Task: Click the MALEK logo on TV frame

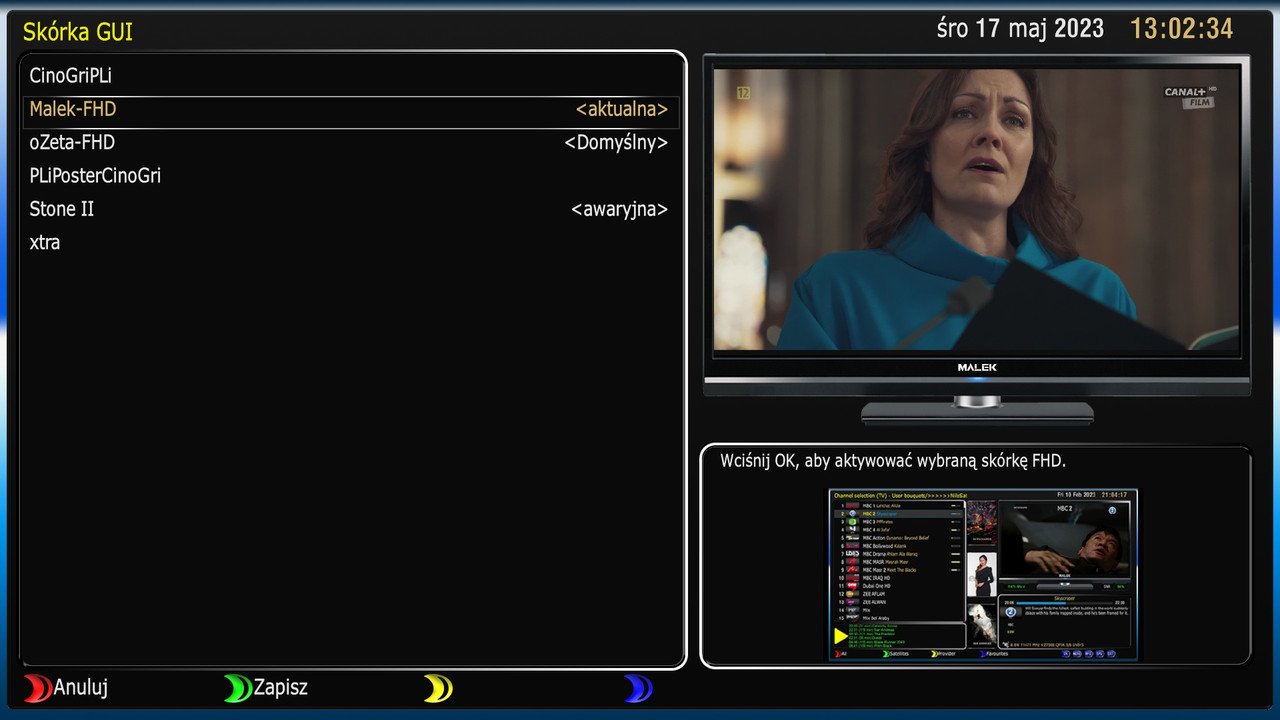Action: point(977,368)
